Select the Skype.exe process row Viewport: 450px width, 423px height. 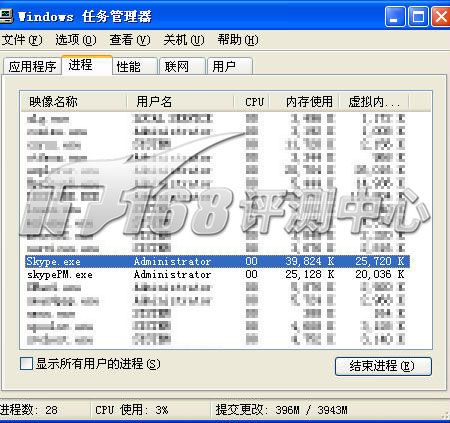pos(217,261)
